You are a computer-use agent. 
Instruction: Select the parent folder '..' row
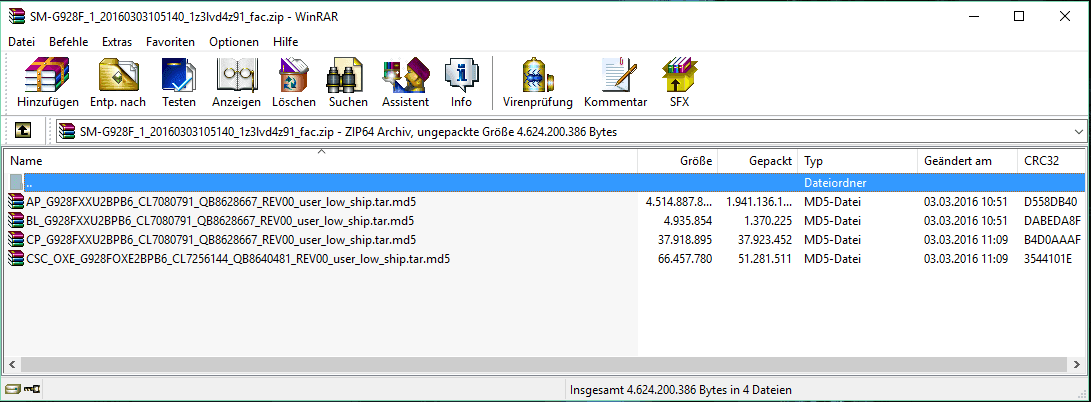pyautogui.click(x=547, y=183)
